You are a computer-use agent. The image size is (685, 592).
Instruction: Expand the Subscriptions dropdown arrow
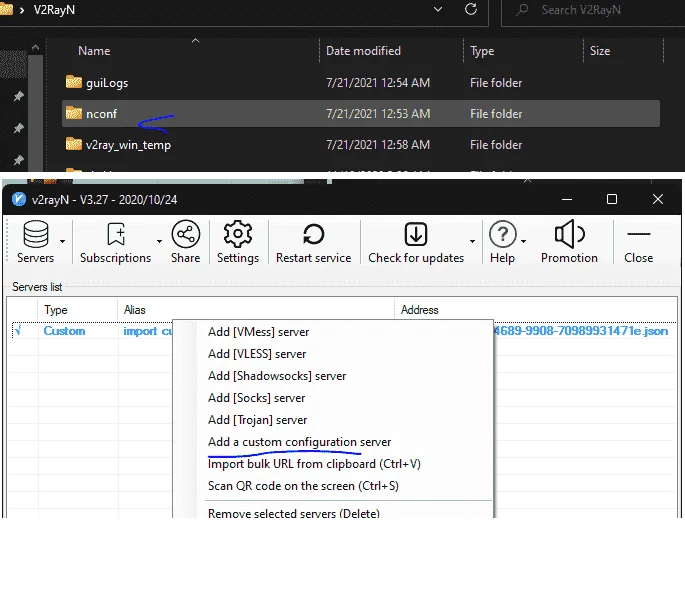pyautogui.click(x=159, y=241)
